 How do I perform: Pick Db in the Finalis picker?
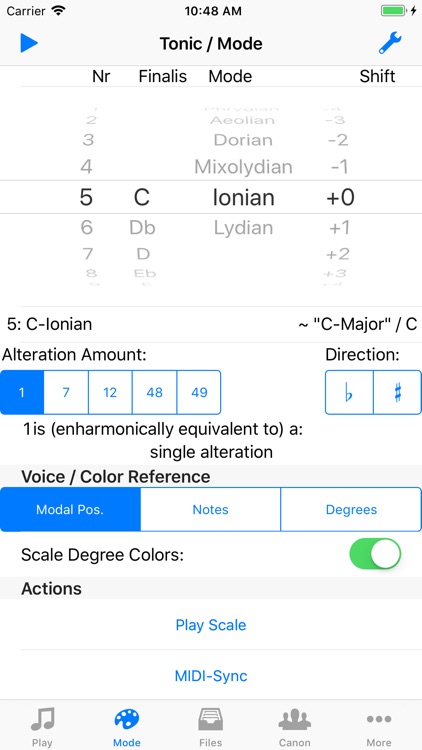coord(142,228)
